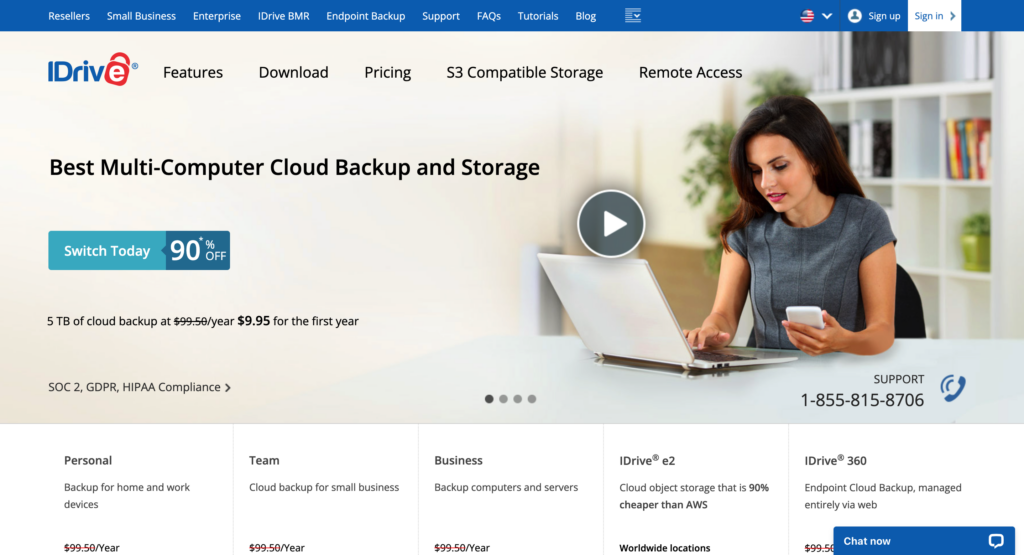Click the headline Best Multi-Computer Cloud Backup
Screen dimensions: 1024x555
[x=295, y=167]
